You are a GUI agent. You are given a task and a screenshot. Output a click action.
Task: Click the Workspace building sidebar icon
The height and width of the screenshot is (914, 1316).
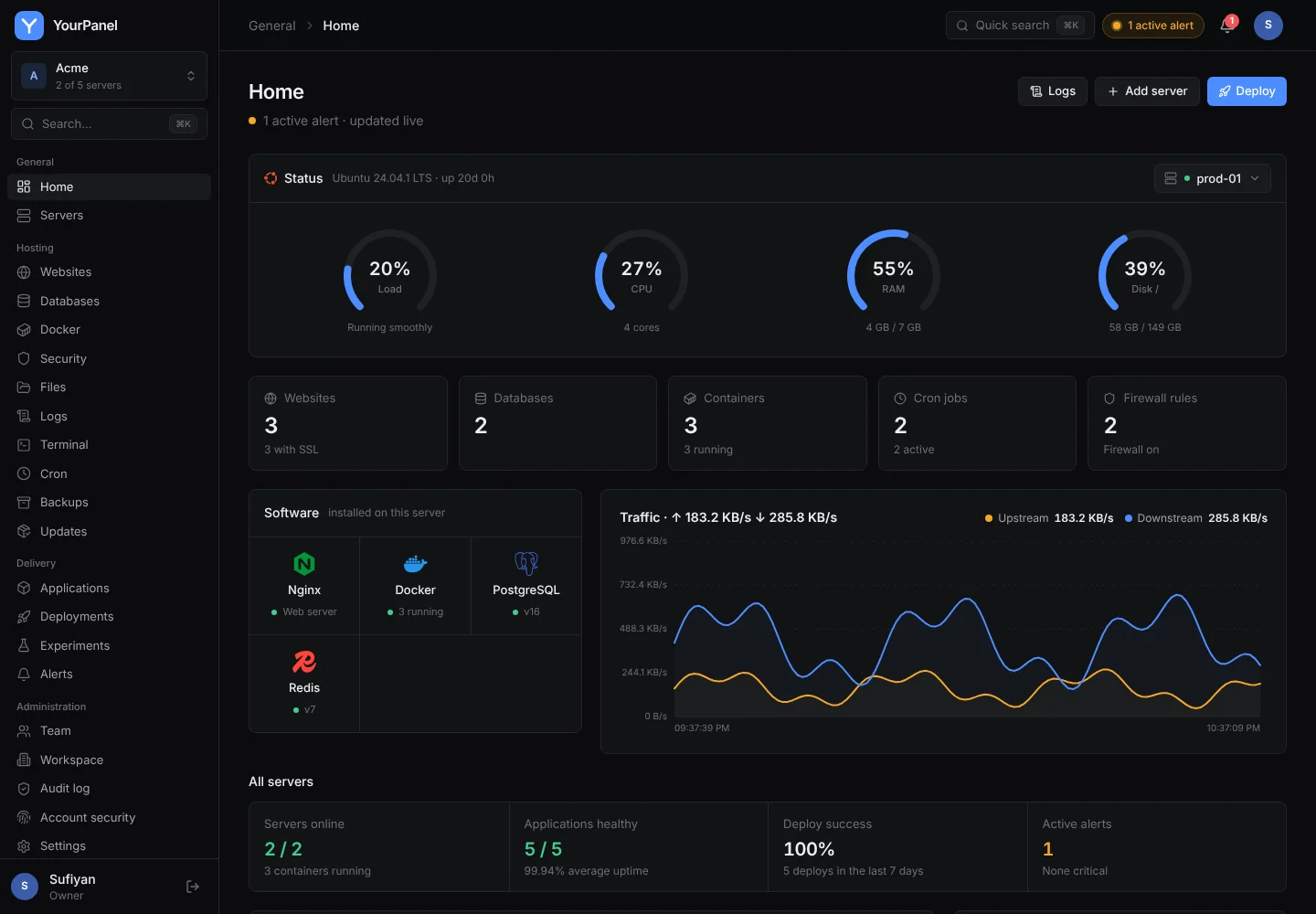coord(24,760)
